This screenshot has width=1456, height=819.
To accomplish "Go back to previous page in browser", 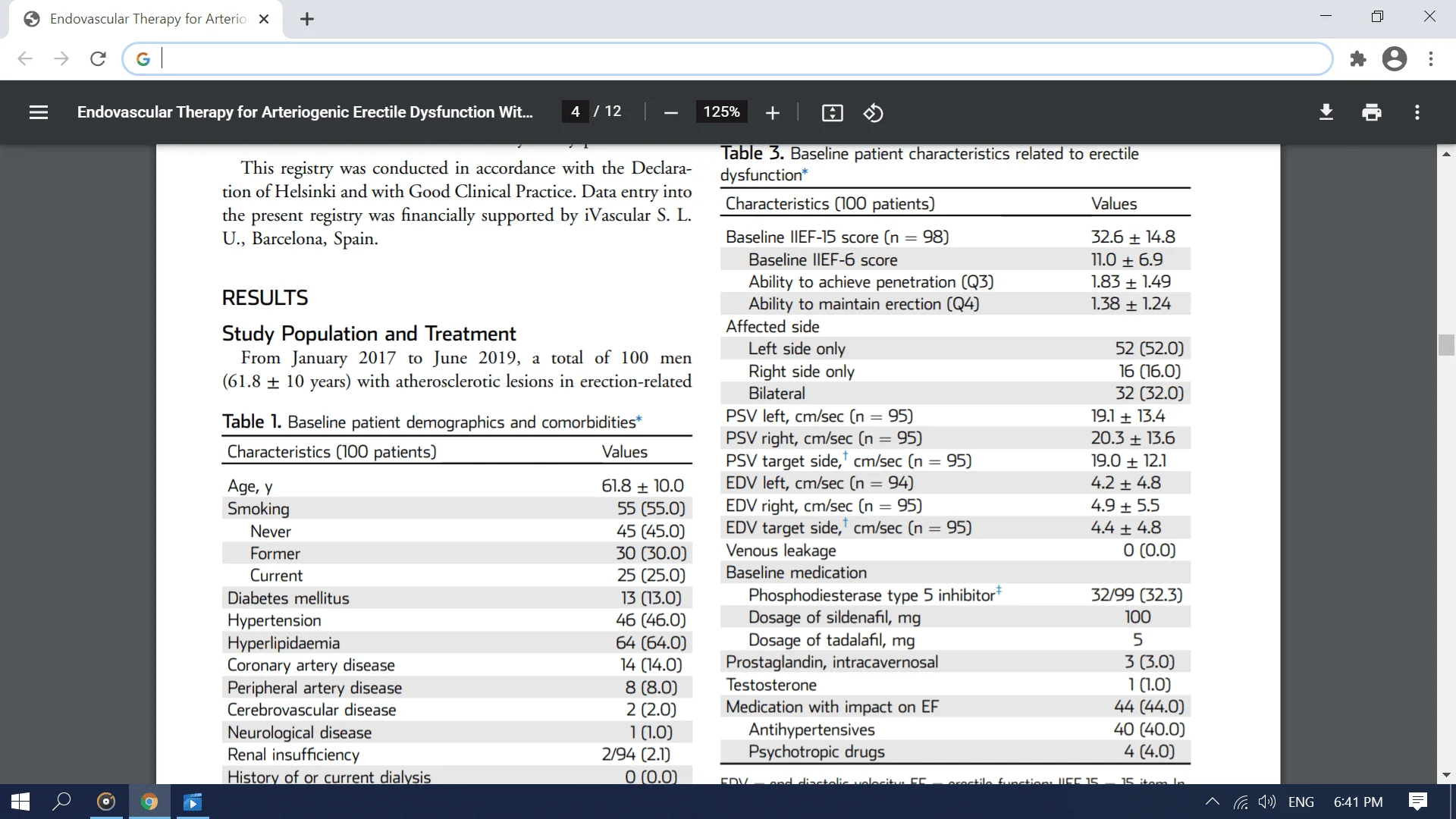I will (25, 58).
